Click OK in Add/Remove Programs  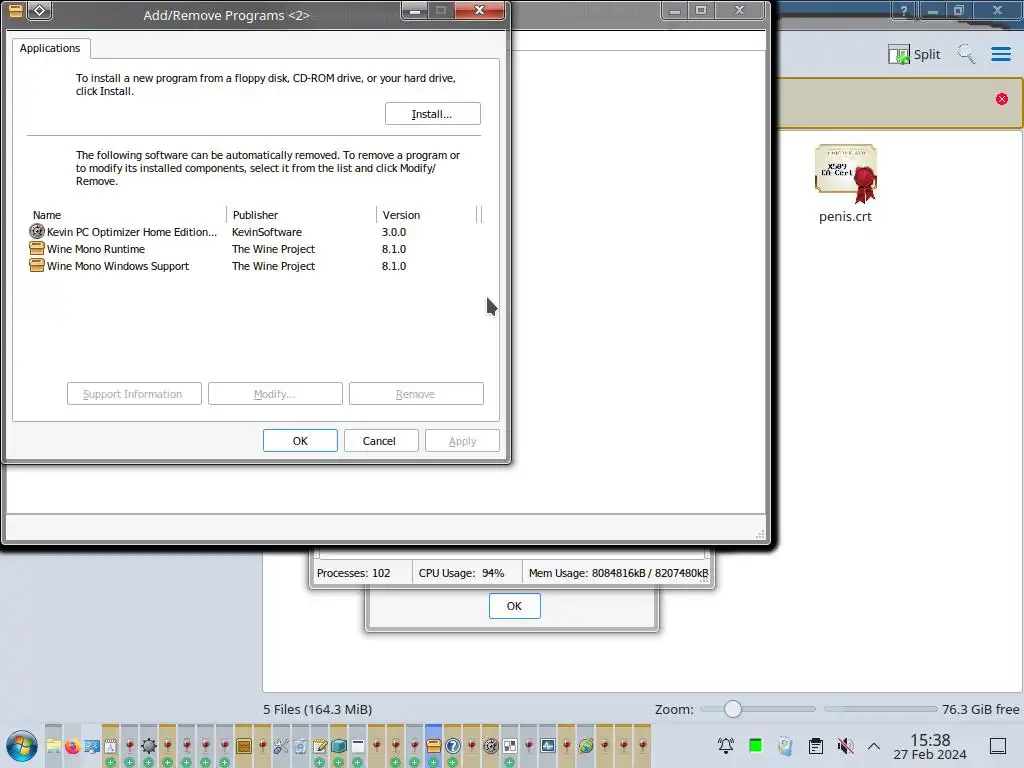click(300, 441)
